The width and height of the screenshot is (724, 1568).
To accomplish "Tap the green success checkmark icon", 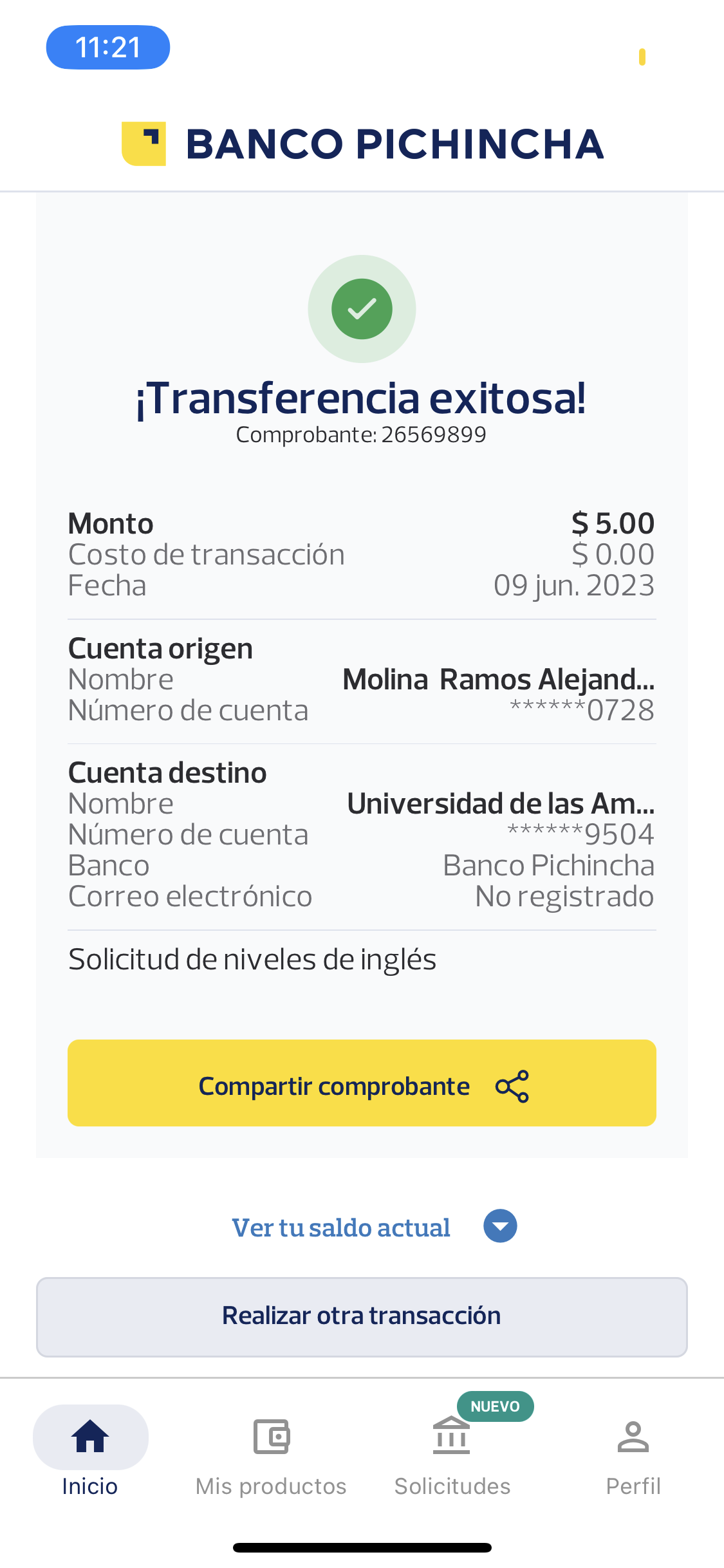I will 362,309.
